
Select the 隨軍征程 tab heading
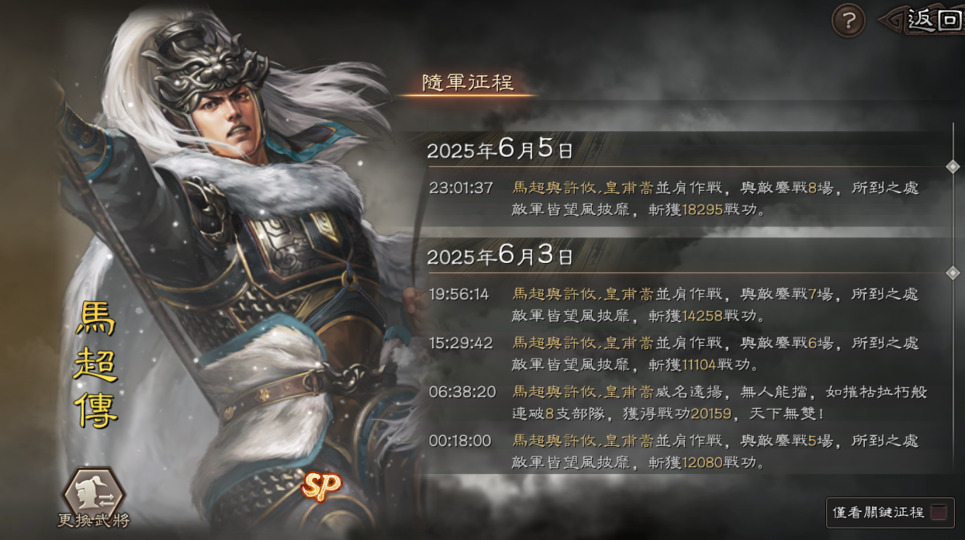468,83
